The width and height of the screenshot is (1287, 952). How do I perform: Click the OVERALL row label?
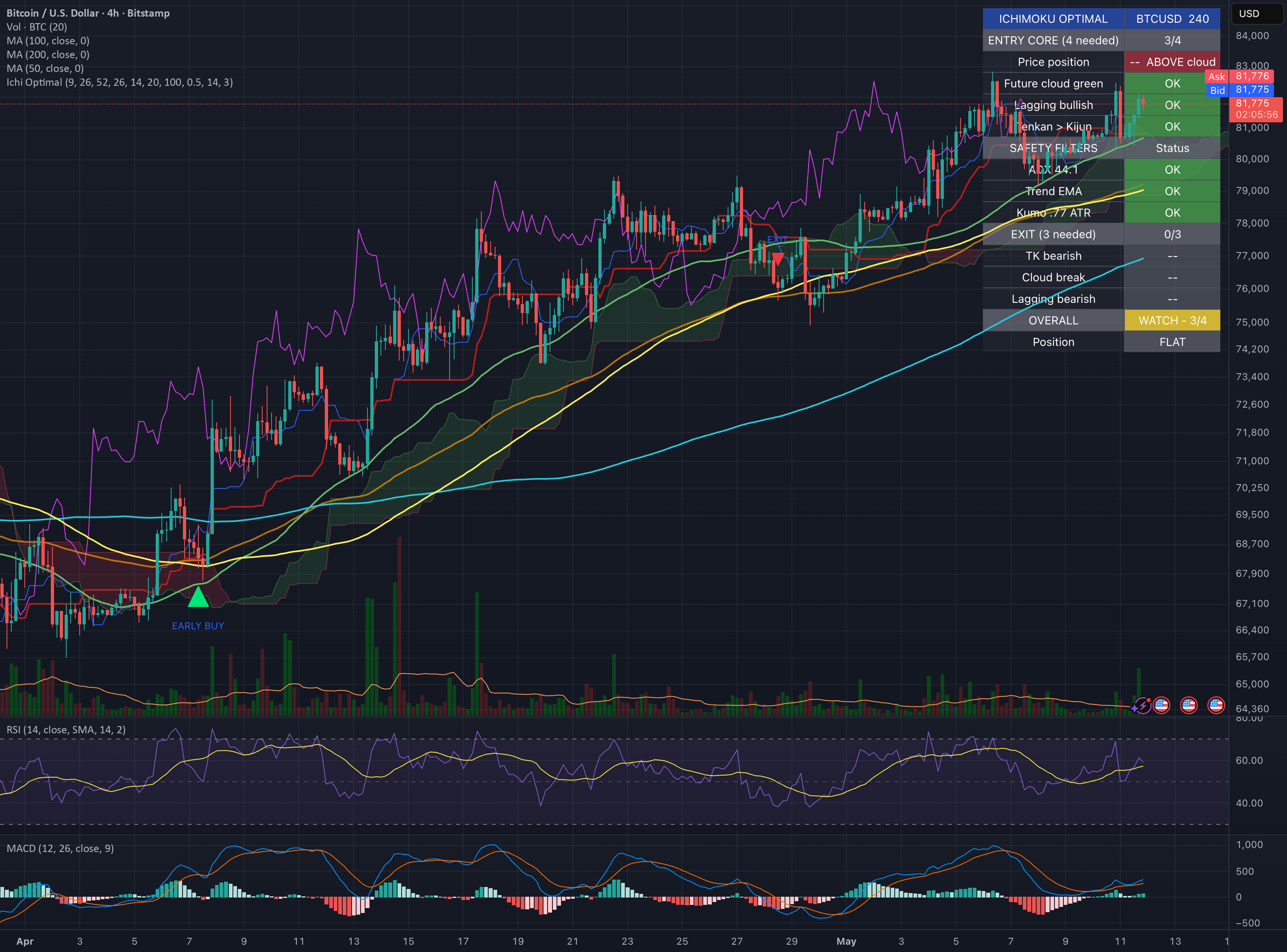pyautogui.click(x=1053, y=320)
